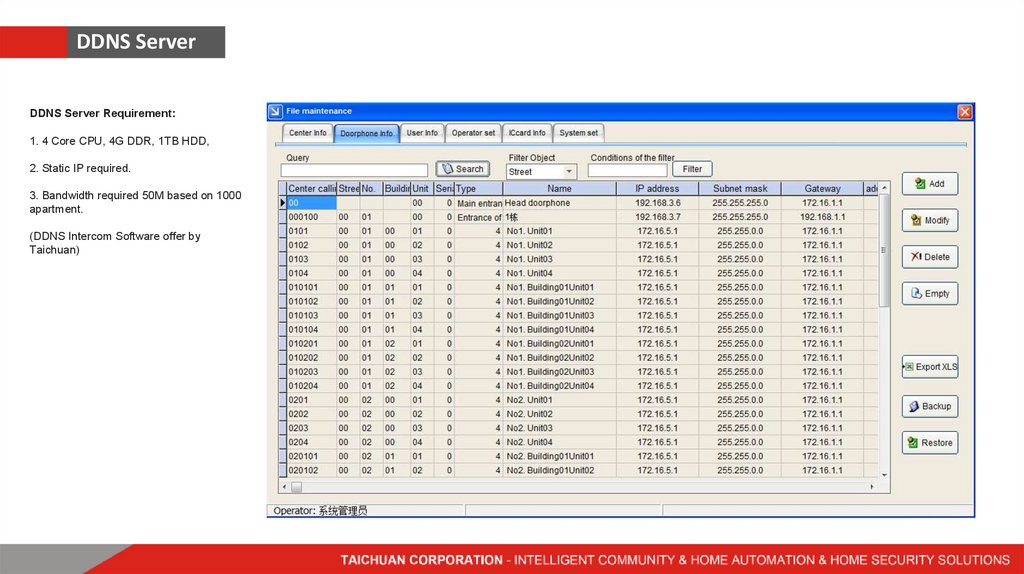Click the table's vertical scrollbar down arrow

click(884, 474)
